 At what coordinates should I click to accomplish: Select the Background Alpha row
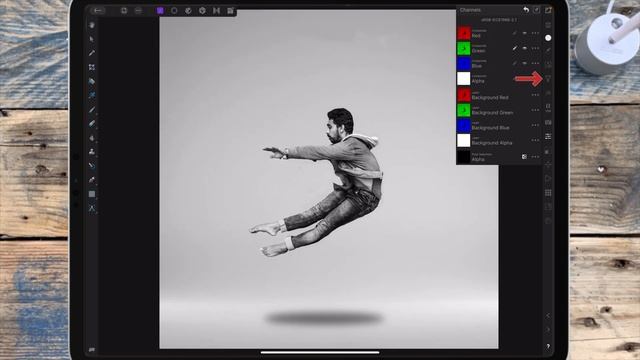pos(499,140)
